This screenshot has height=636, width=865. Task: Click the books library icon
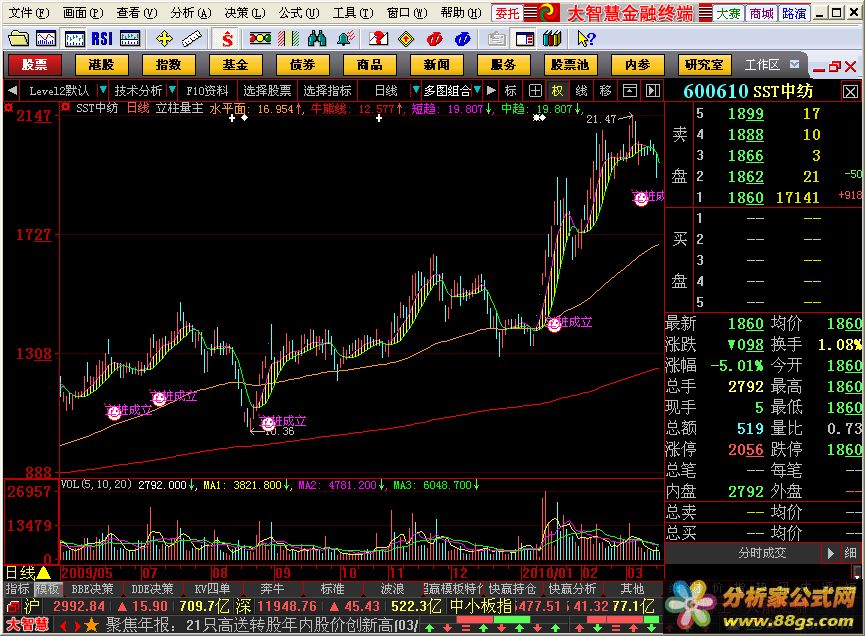[x=552, y=39]
